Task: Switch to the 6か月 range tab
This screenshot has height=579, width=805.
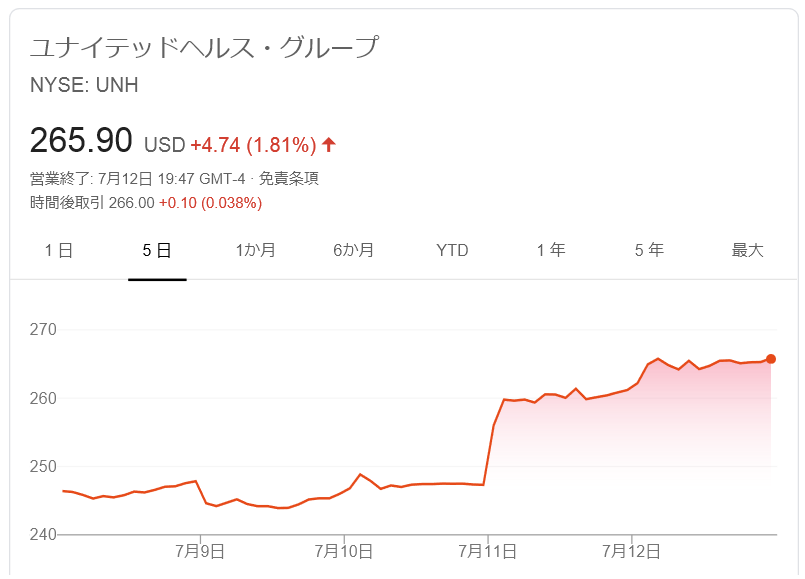Action: point(354,250)
